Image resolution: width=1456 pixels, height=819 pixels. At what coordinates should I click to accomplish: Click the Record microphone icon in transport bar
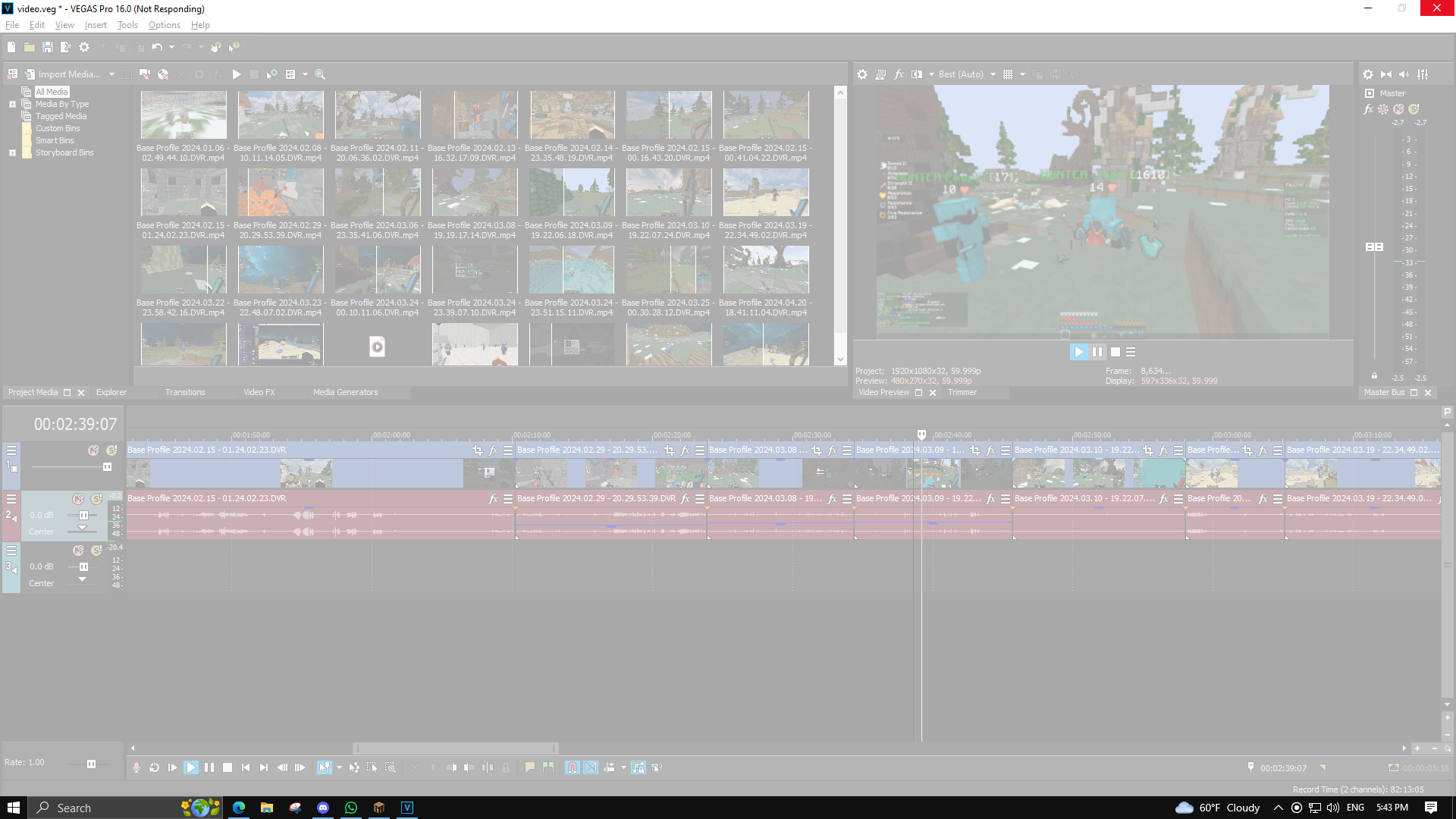(136, 767)
